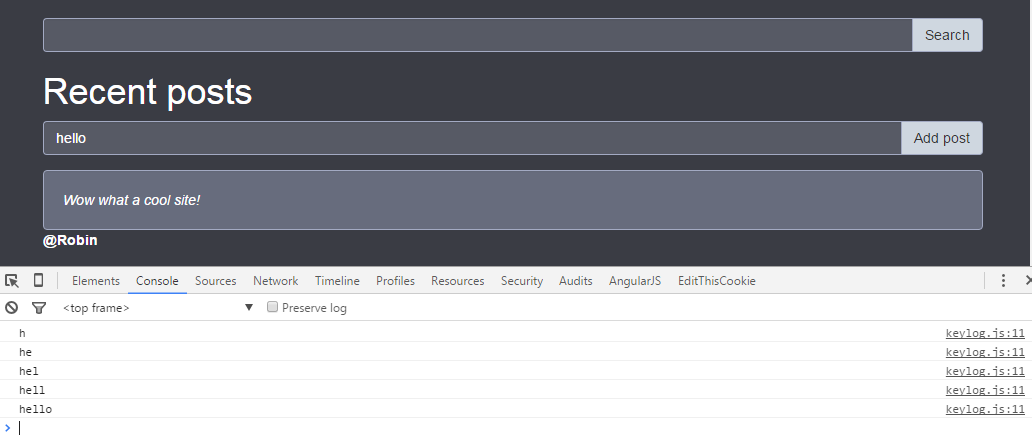Viewport: 1032px width, 438px height.
Task: Click the console filter funnel icon
Action: point(38,308)
